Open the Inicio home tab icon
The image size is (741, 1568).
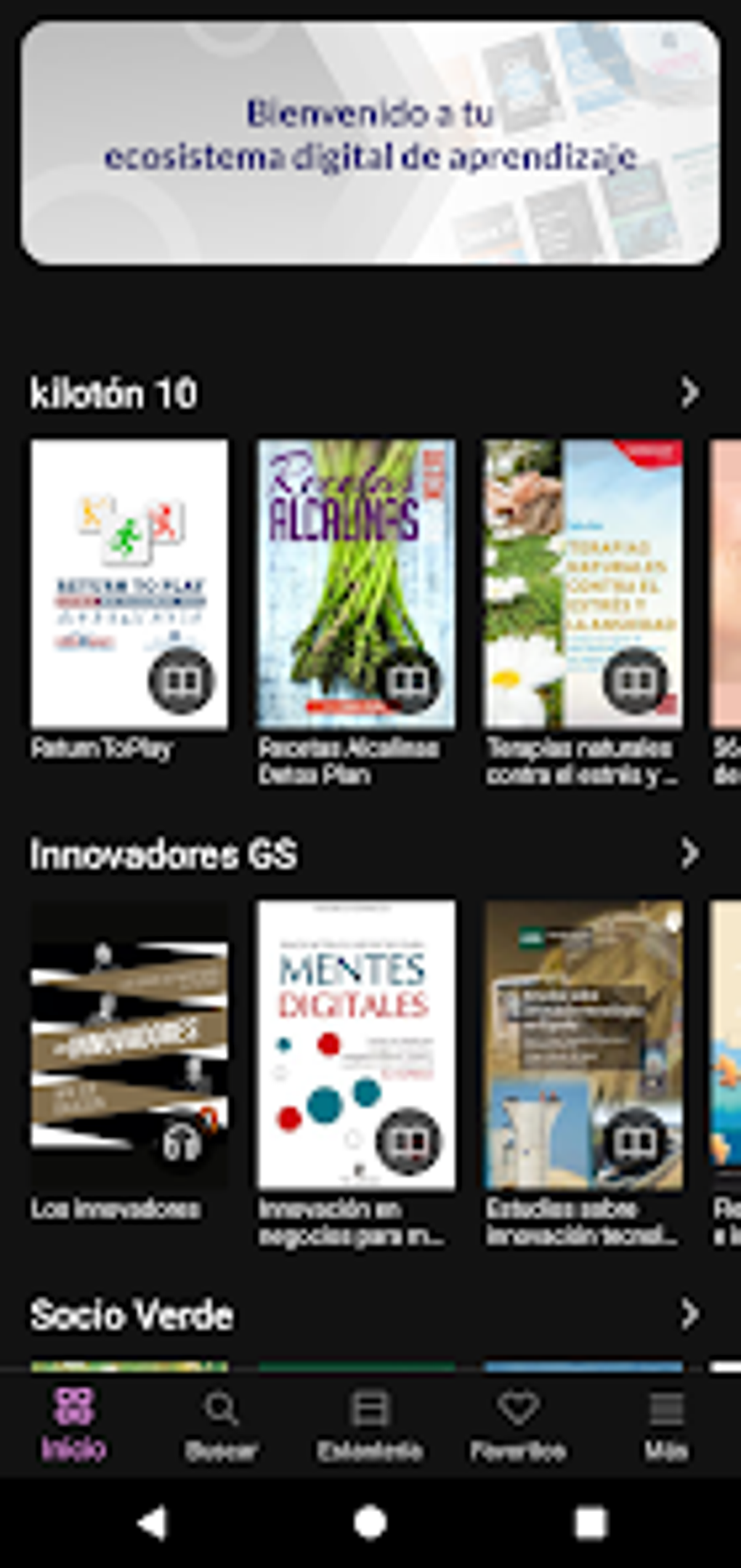(x=73, y=1407)
